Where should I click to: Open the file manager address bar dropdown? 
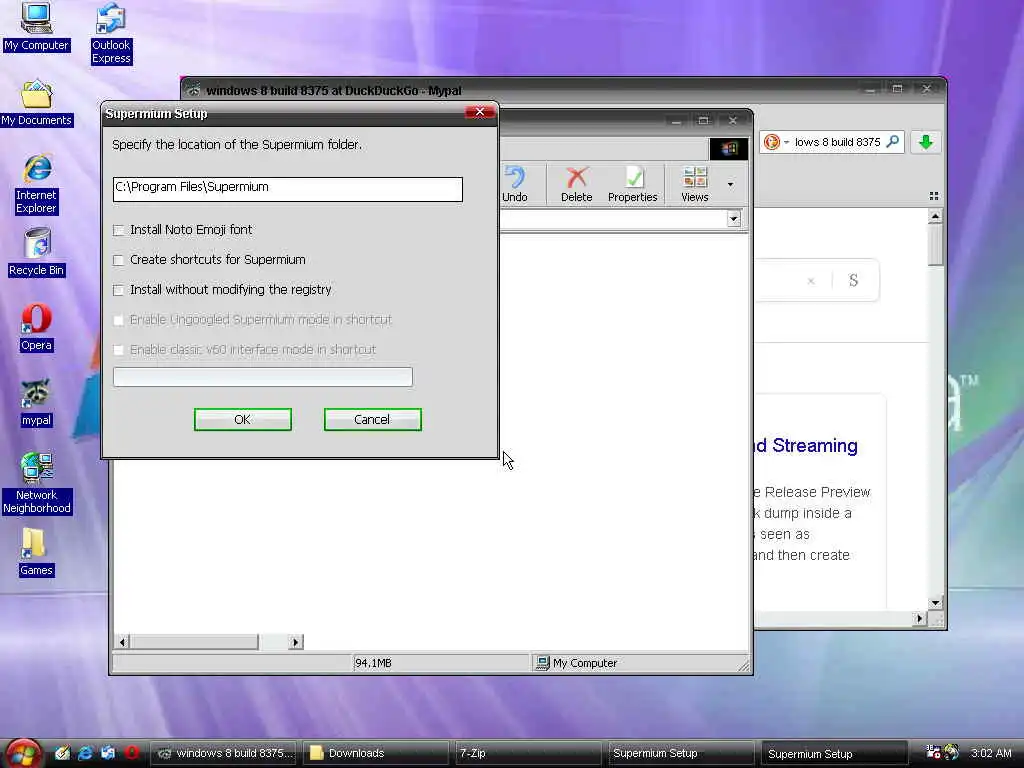[734, 219]
